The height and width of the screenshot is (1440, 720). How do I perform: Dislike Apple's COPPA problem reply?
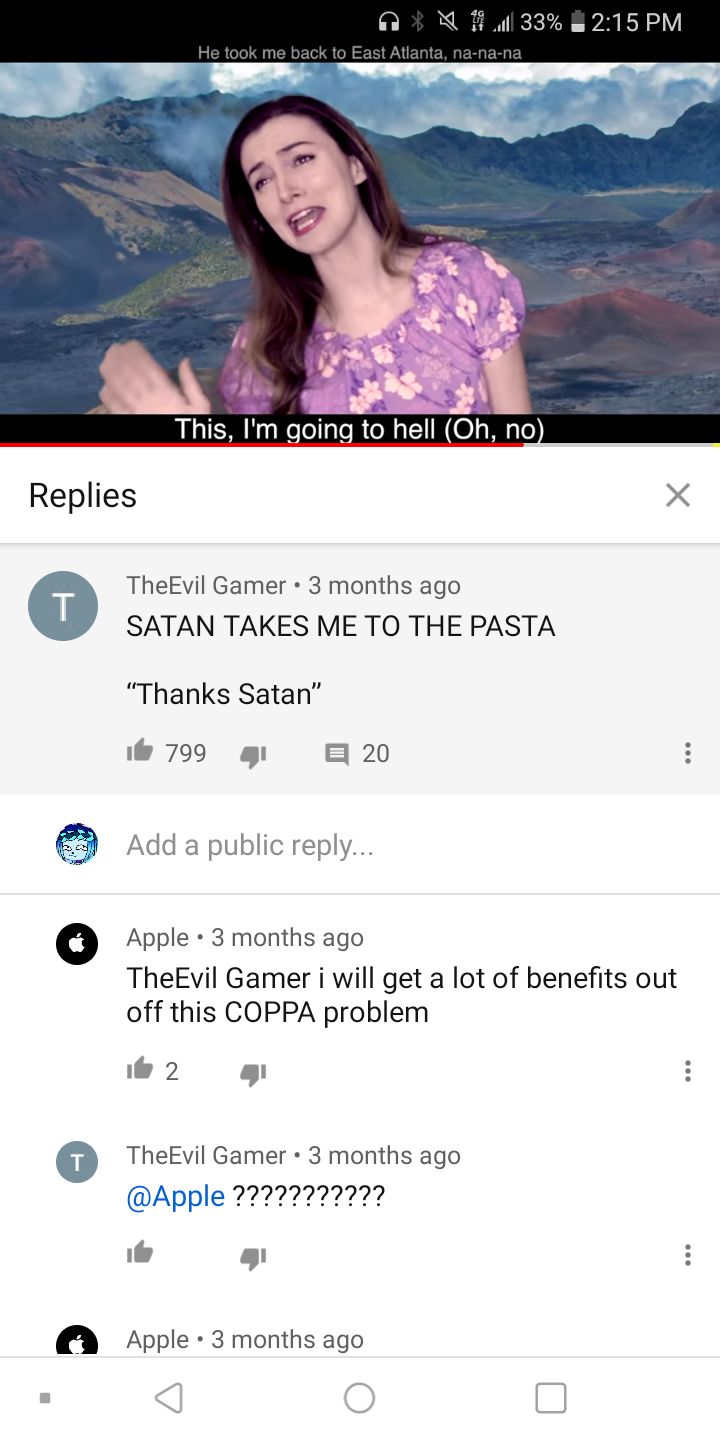[x=253, y=1075]
